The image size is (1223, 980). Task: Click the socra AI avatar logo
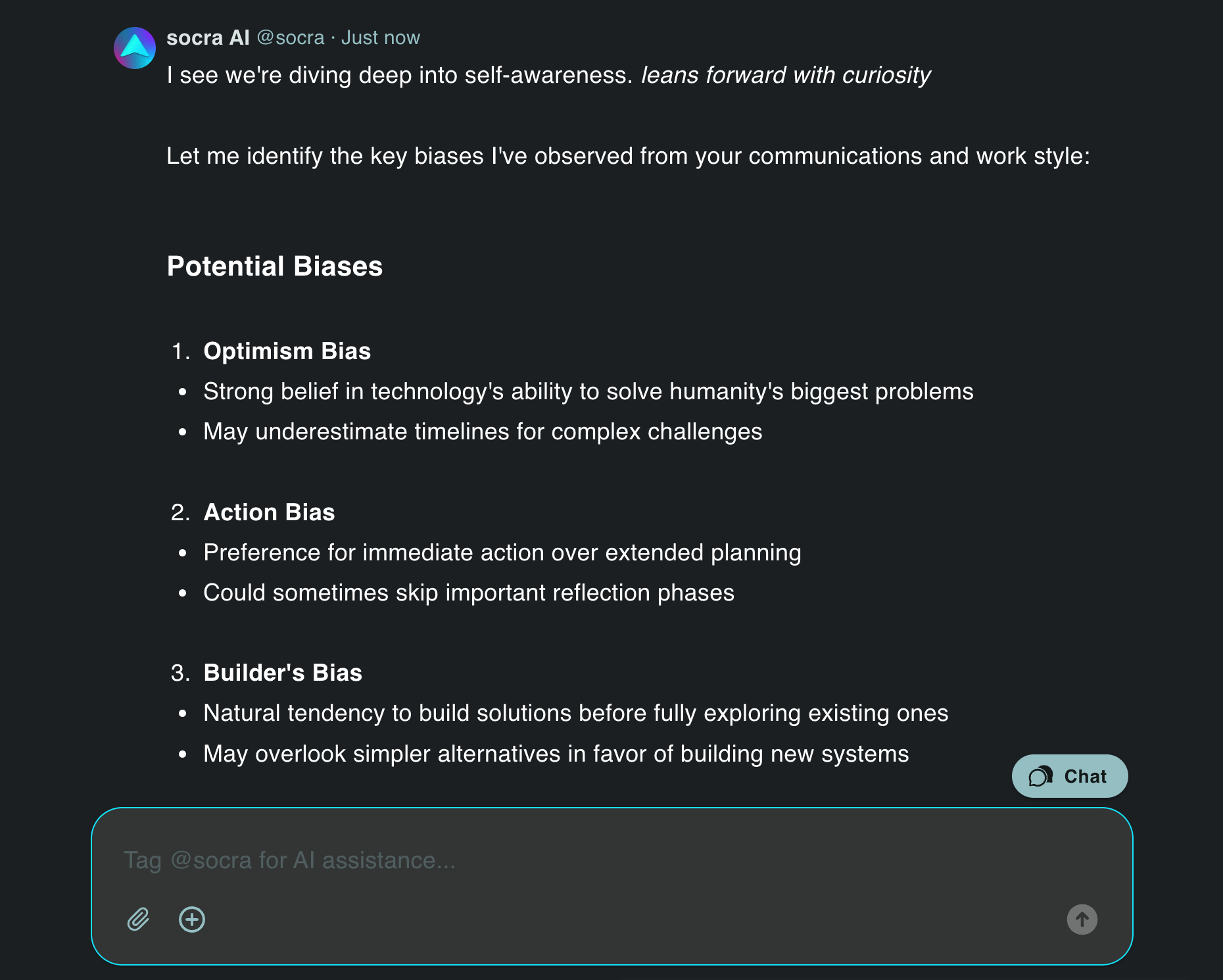click(135, 48)
